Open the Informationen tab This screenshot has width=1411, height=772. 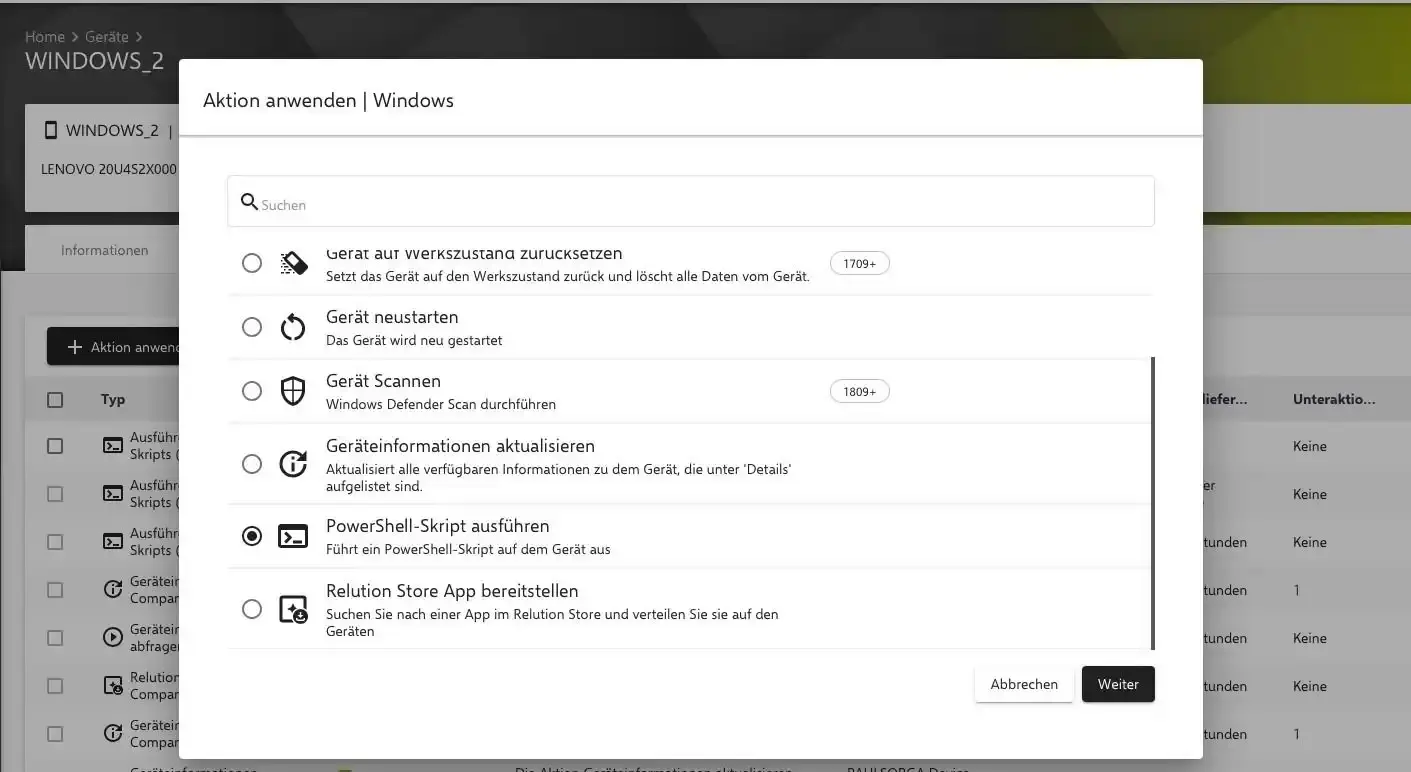(x=104, y=250)
